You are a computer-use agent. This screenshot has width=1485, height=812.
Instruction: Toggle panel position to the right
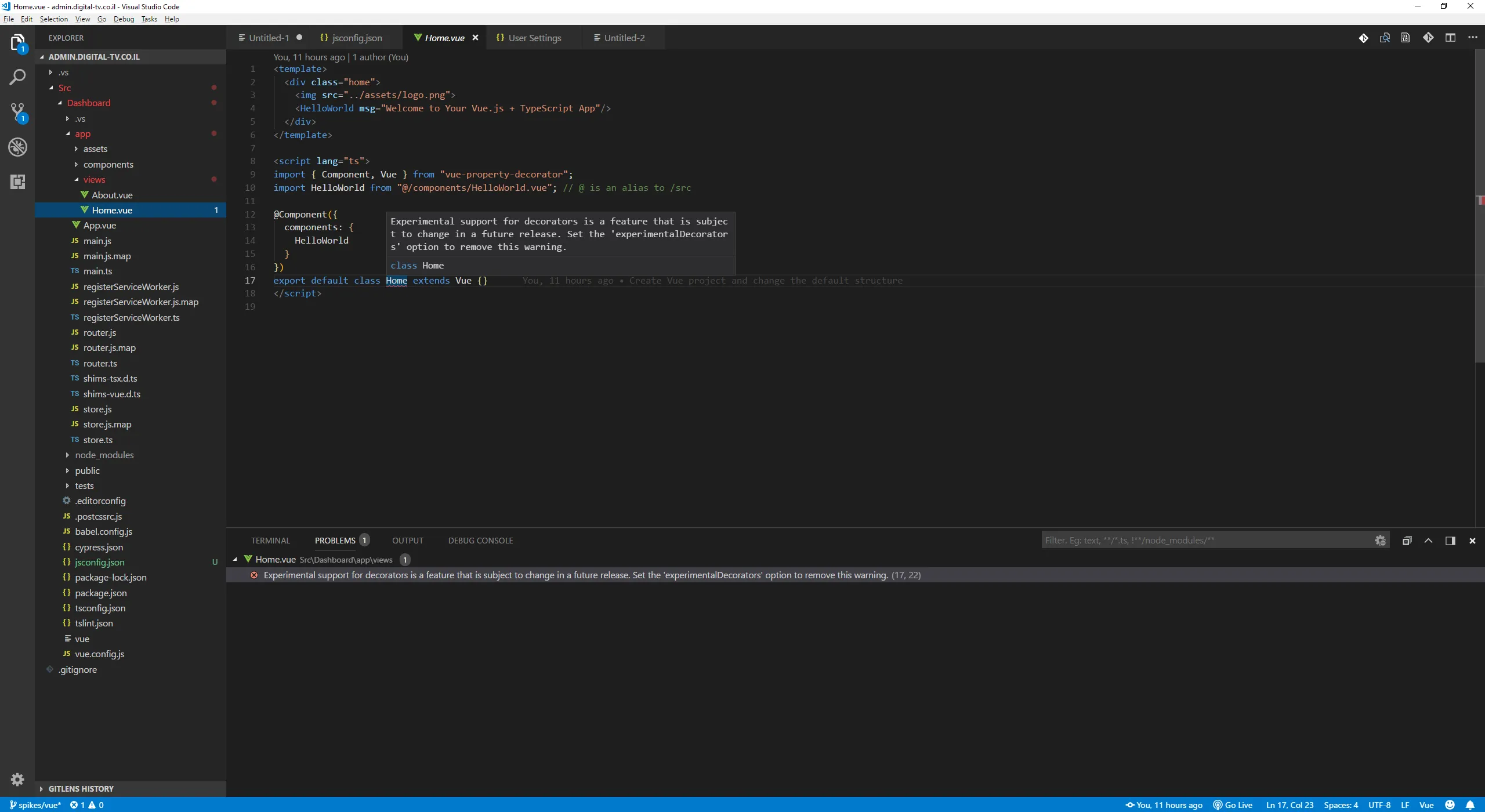coord(1450,541)
